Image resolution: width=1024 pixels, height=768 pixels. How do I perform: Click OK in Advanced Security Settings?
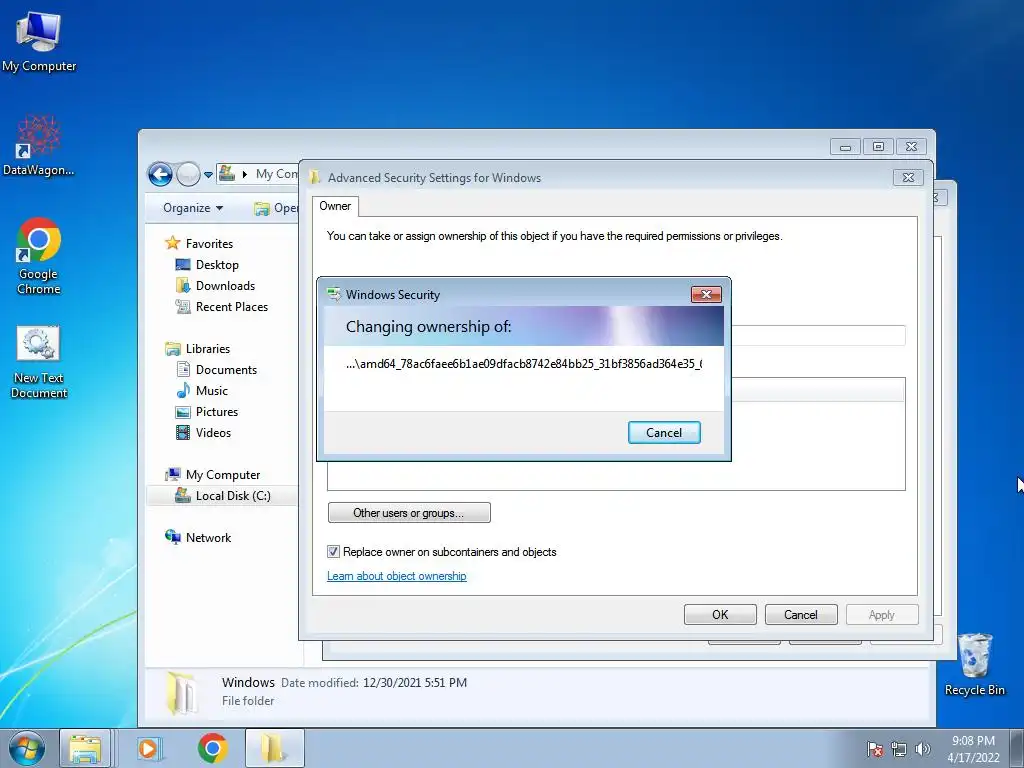(720, 615)
